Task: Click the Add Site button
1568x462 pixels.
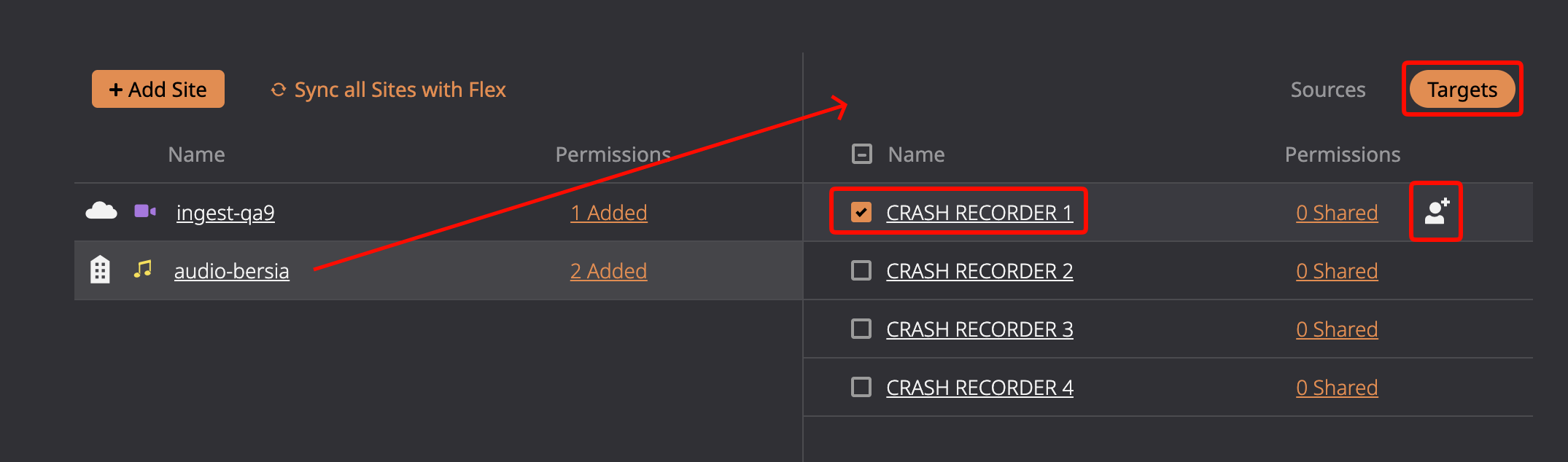Action: click(x=158, y=89)
